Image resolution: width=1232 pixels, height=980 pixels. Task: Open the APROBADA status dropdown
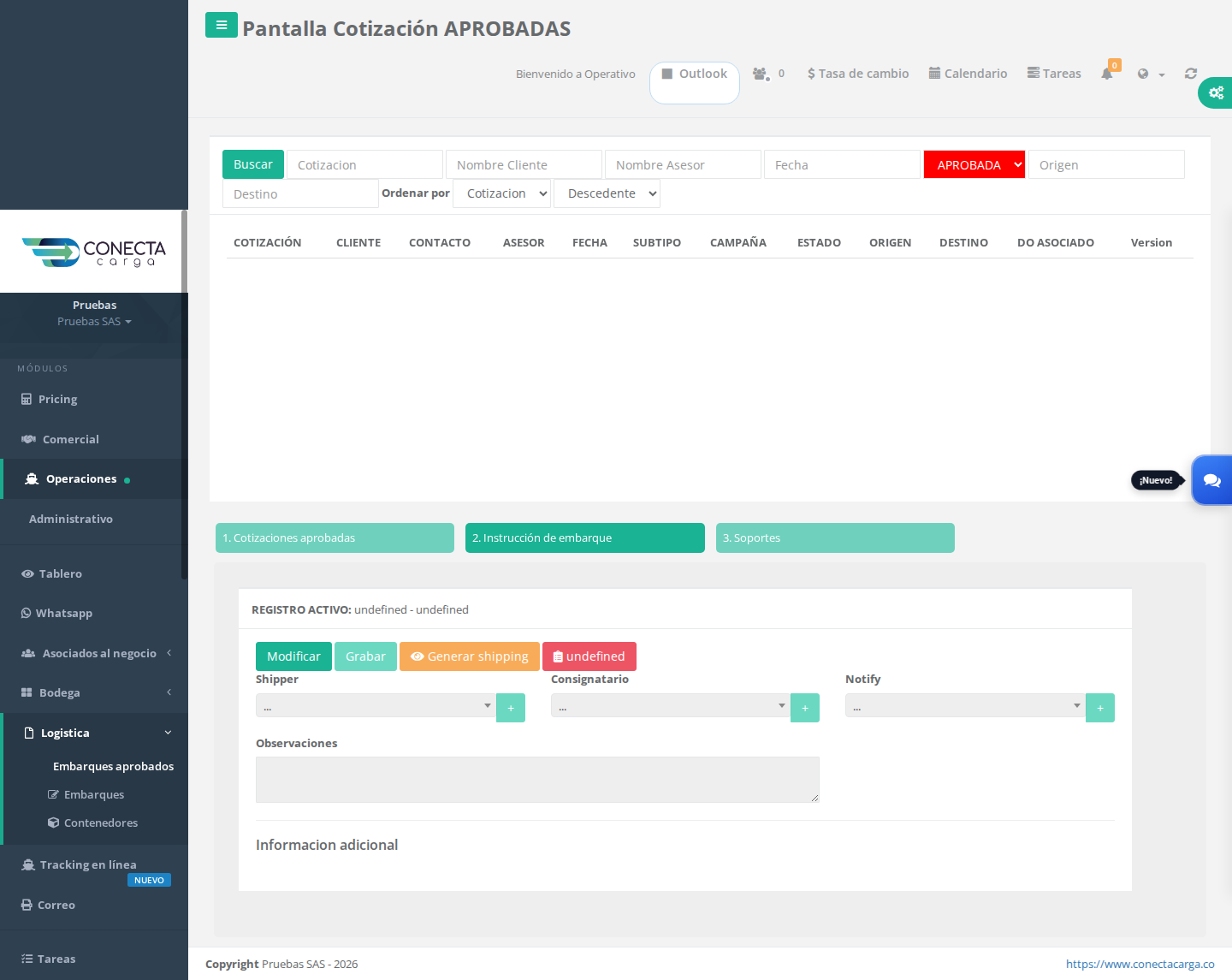pos(974,164)
